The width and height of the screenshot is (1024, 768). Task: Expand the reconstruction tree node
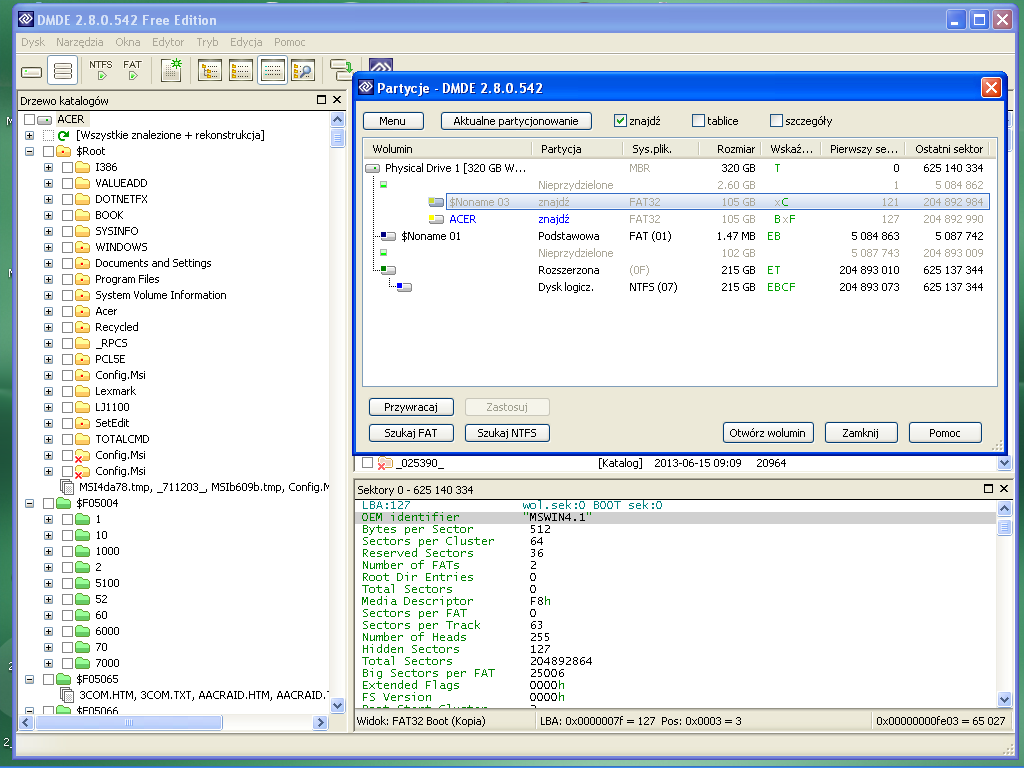pos(29,135)
